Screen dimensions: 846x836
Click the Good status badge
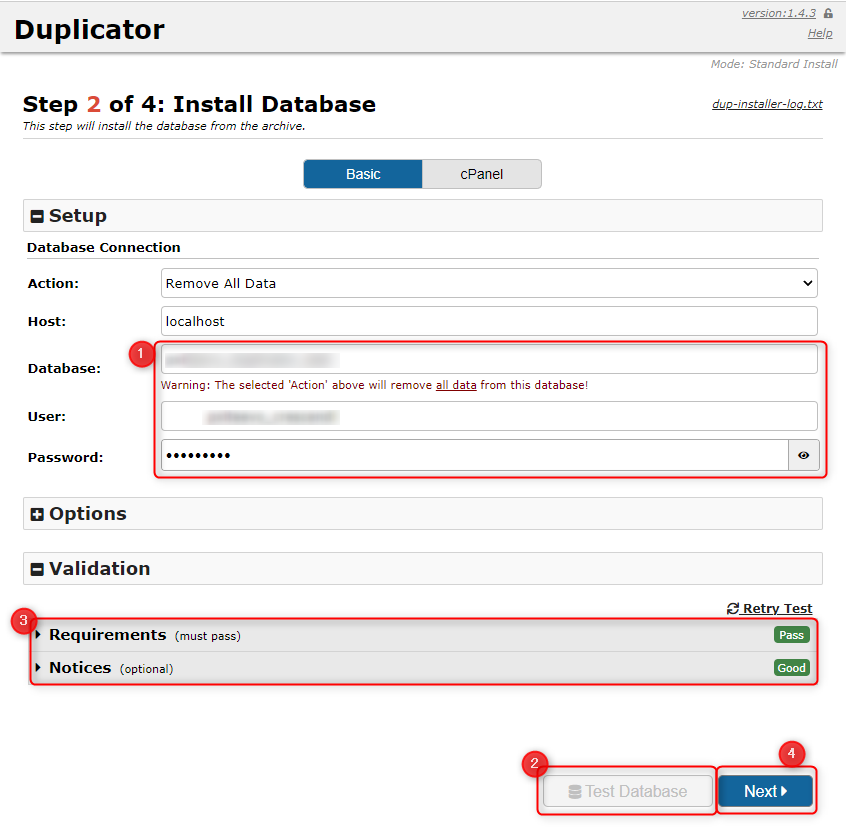(x=792, y=668)
